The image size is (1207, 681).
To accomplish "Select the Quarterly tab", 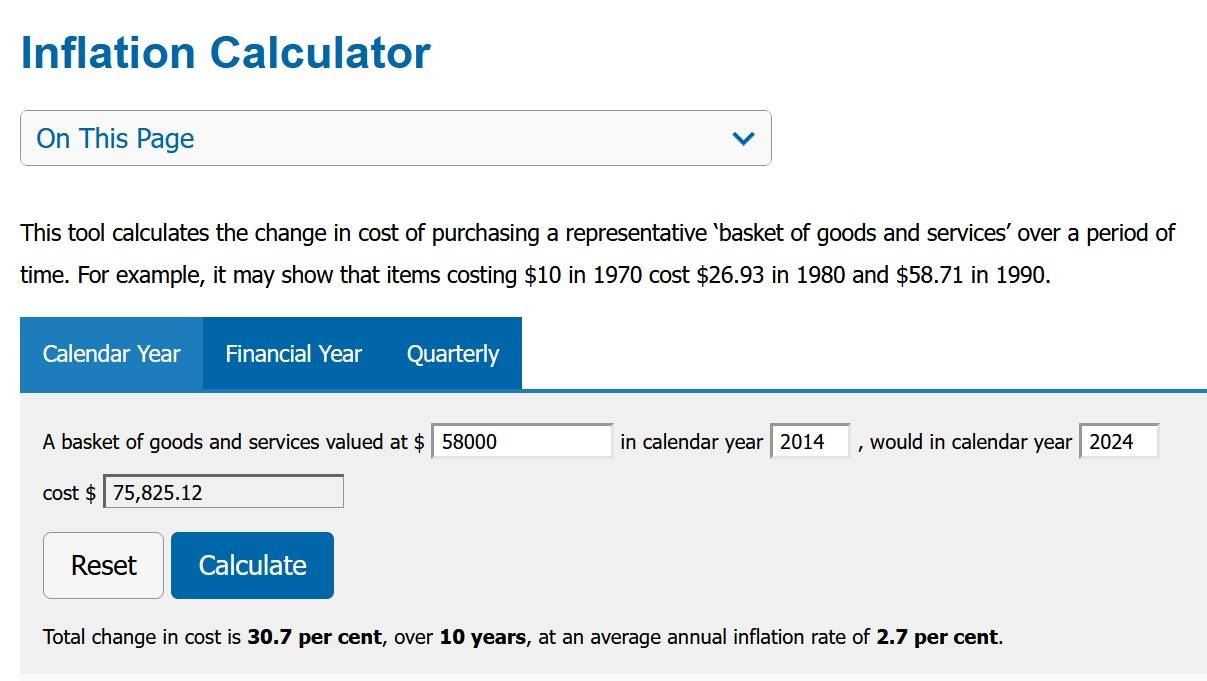I will coord(453,354).
